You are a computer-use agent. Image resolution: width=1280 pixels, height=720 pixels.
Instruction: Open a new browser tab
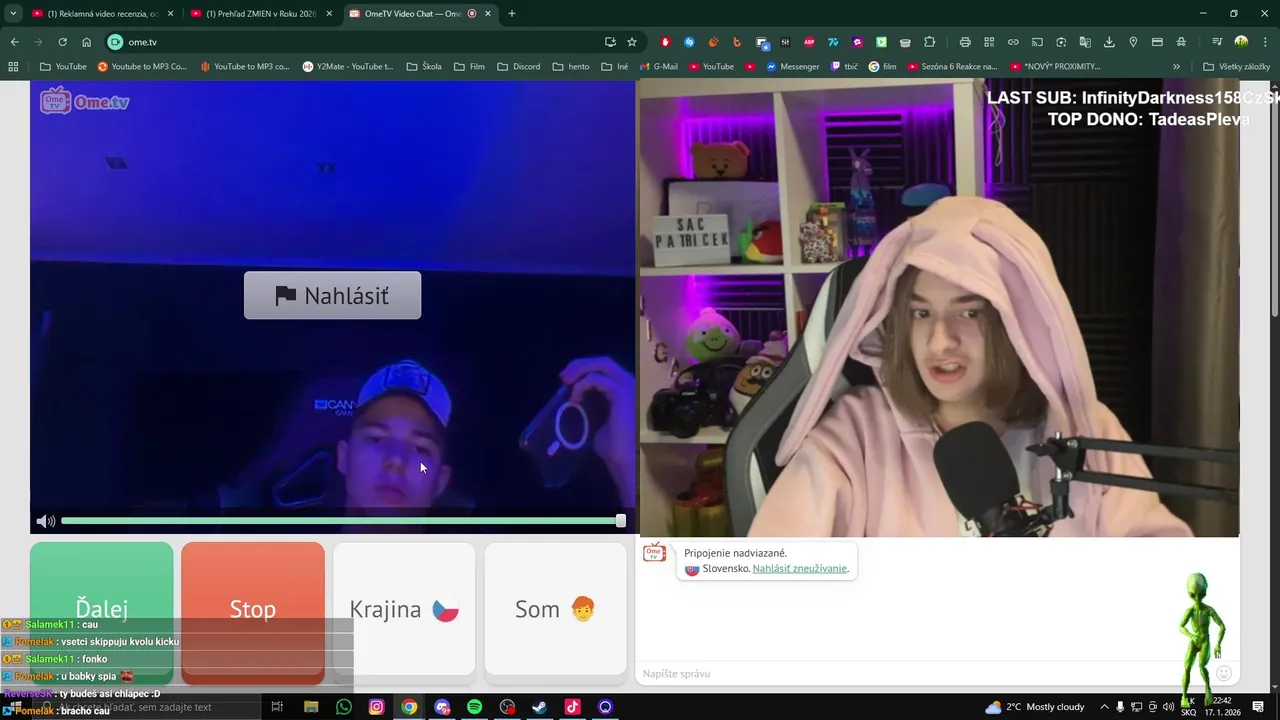click(512, 14)
